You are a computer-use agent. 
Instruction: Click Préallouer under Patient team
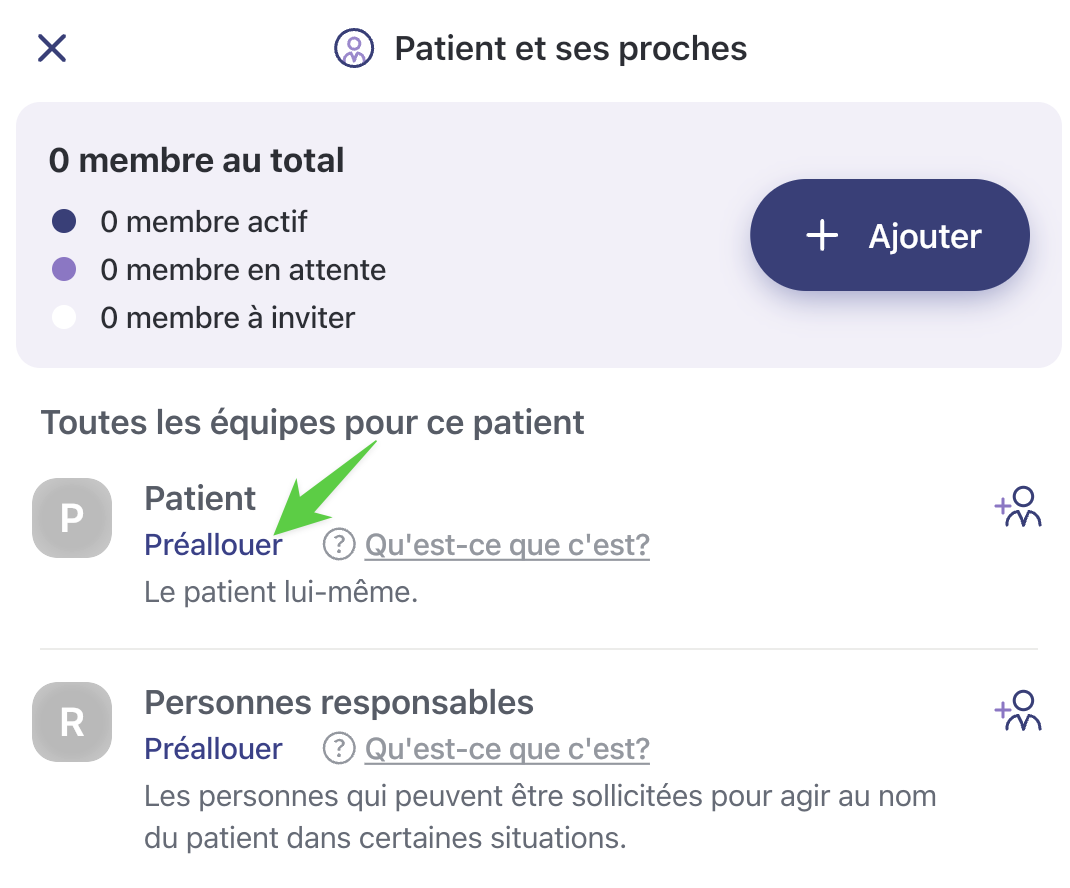(213, 545)
